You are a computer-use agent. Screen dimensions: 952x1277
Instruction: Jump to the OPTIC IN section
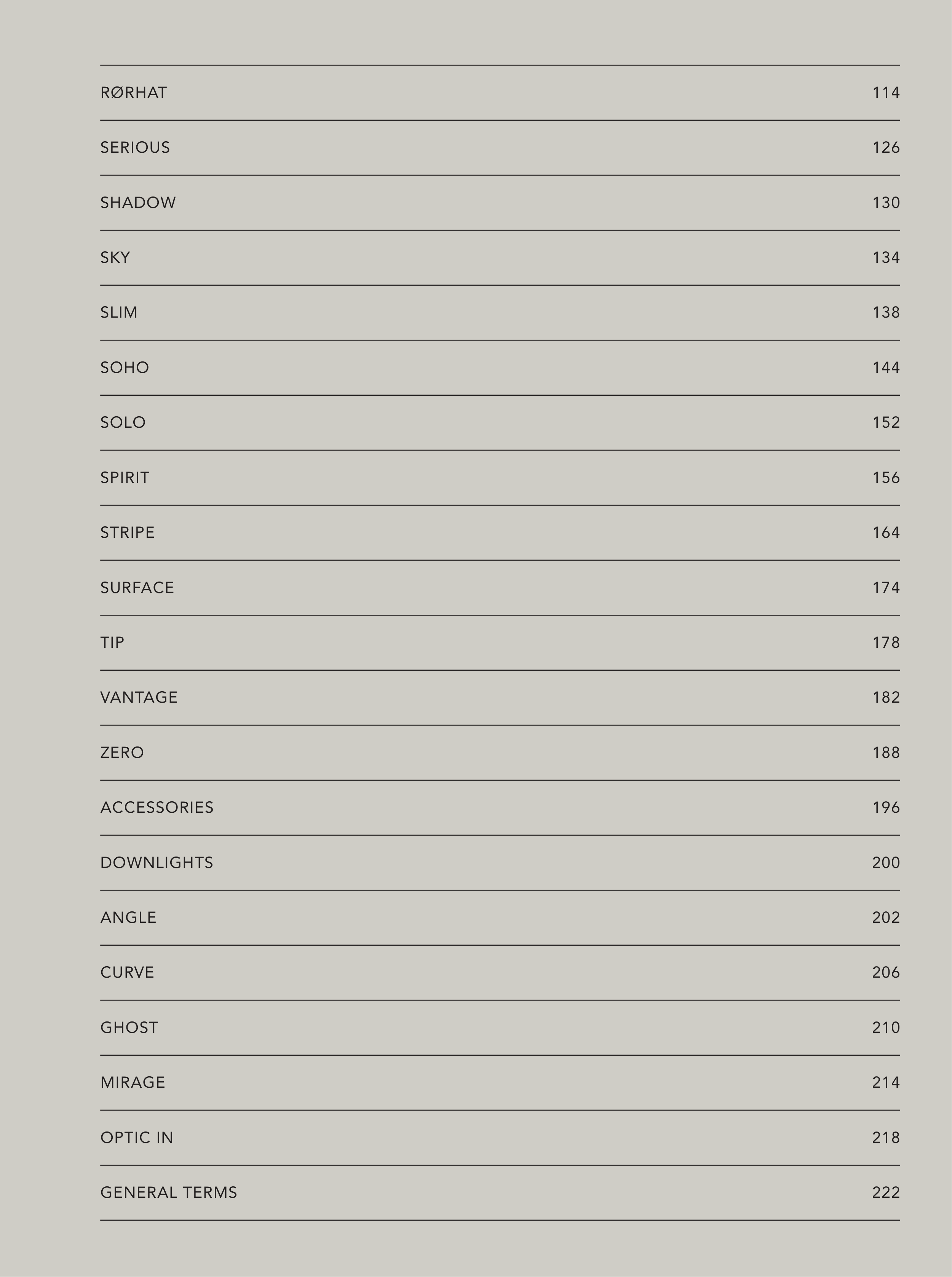click(137, 1138)
